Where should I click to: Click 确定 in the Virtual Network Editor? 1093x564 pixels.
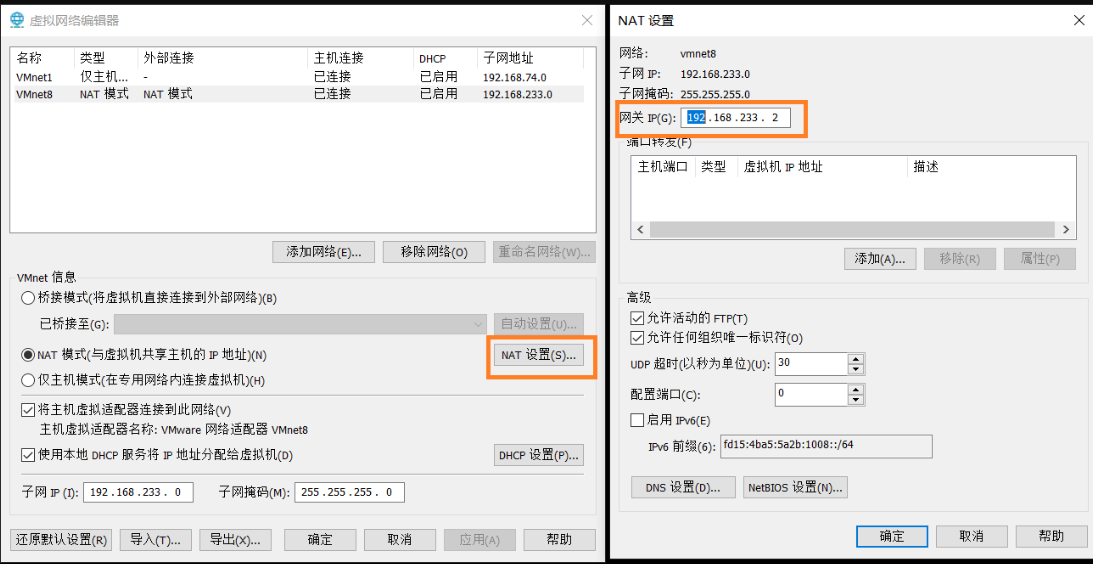[x=320, y=540]
